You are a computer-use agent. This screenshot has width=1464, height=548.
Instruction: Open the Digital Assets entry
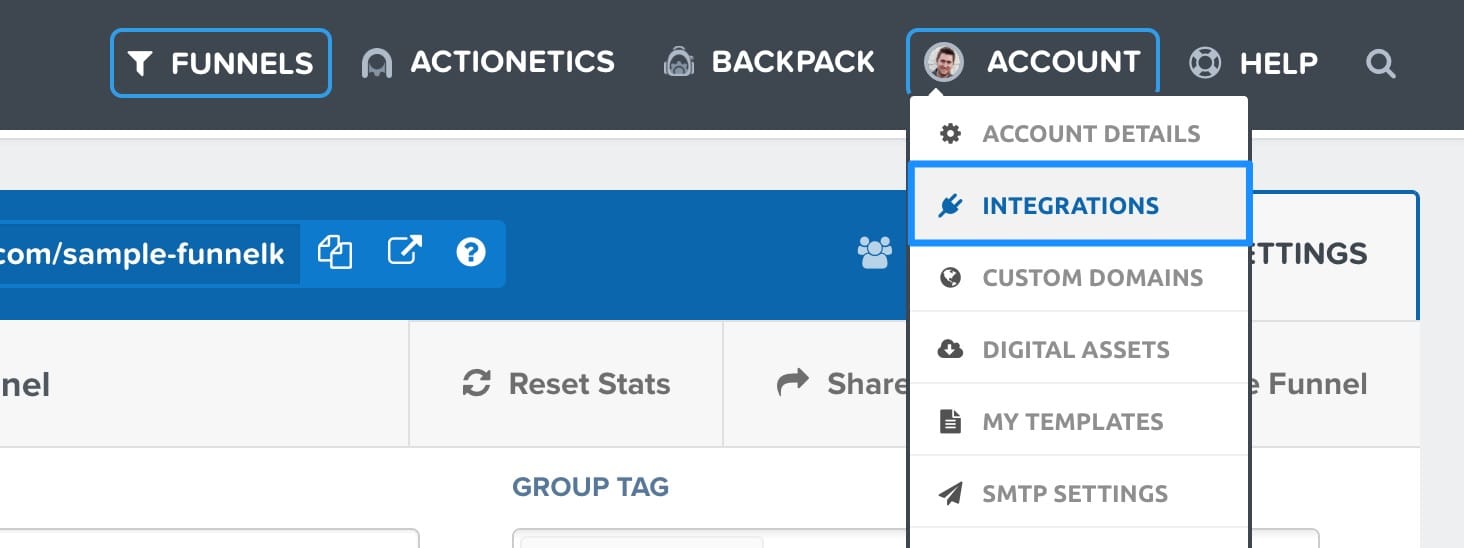click(1079, 349)
